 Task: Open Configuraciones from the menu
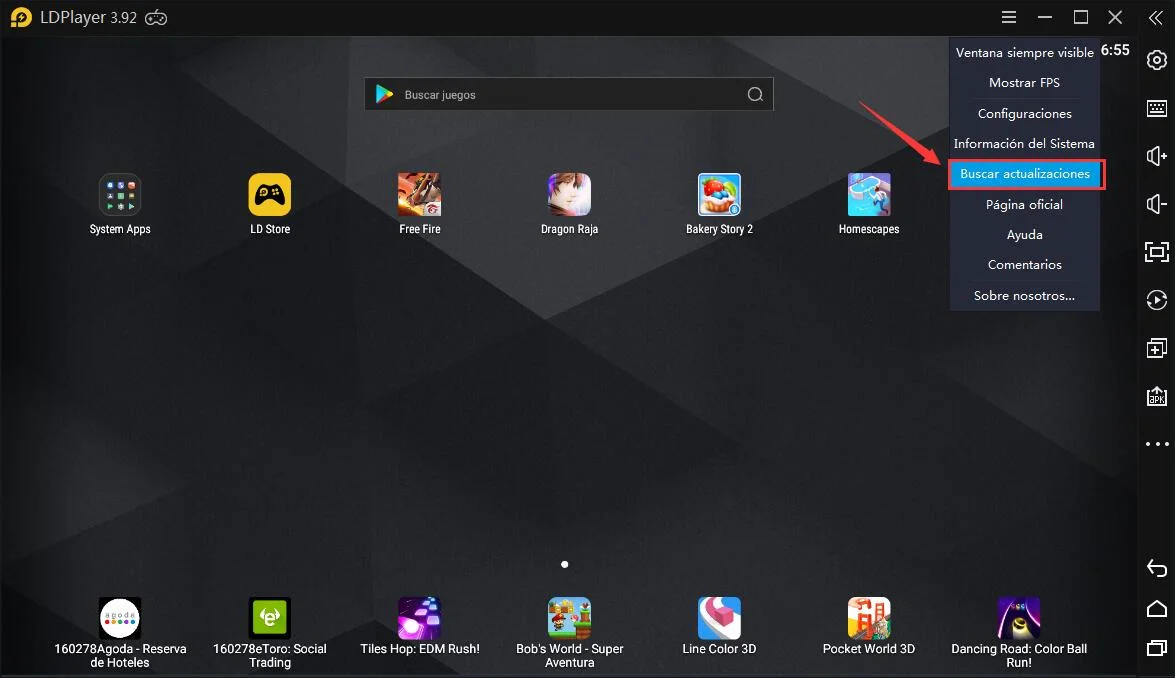(x=1024, y=113)
